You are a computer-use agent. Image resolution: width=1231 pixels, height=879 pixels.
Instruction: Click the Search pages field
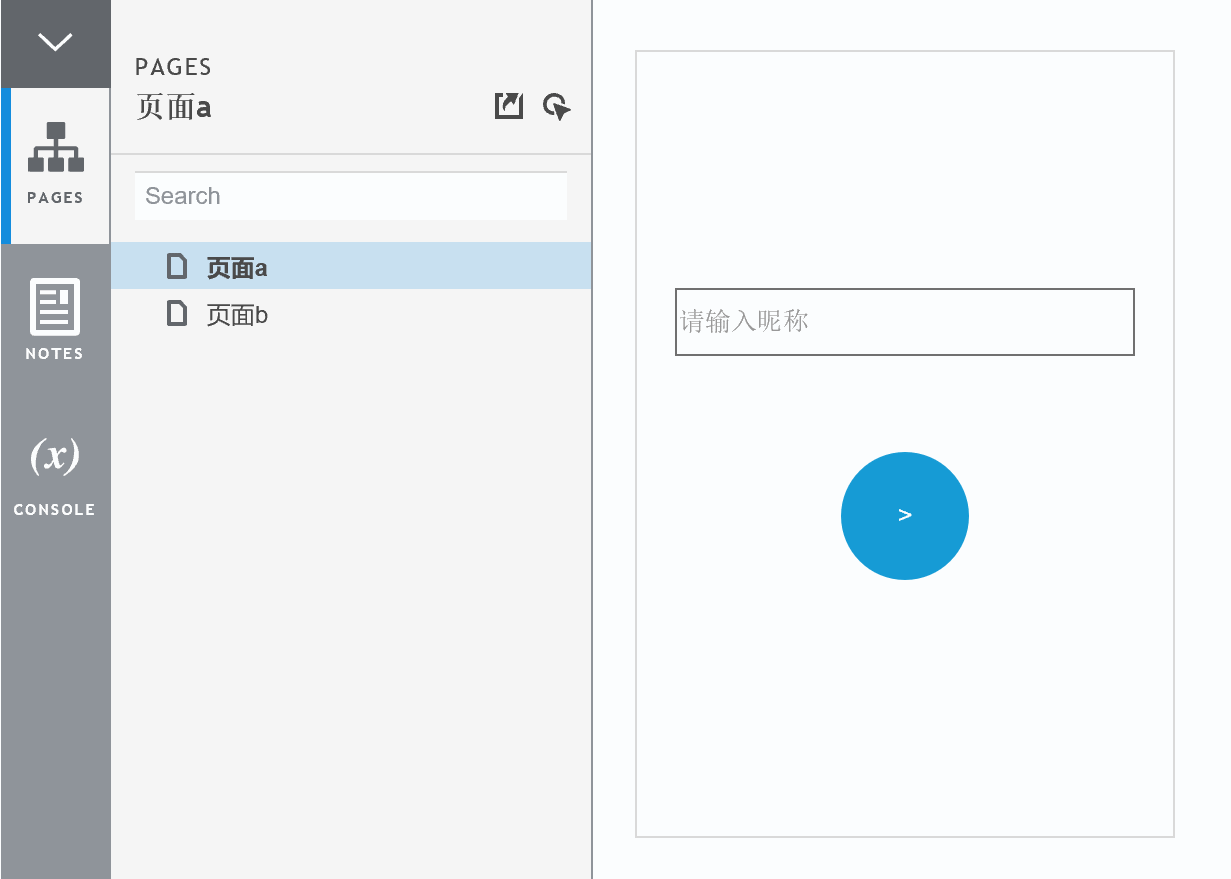coord(351,196)
